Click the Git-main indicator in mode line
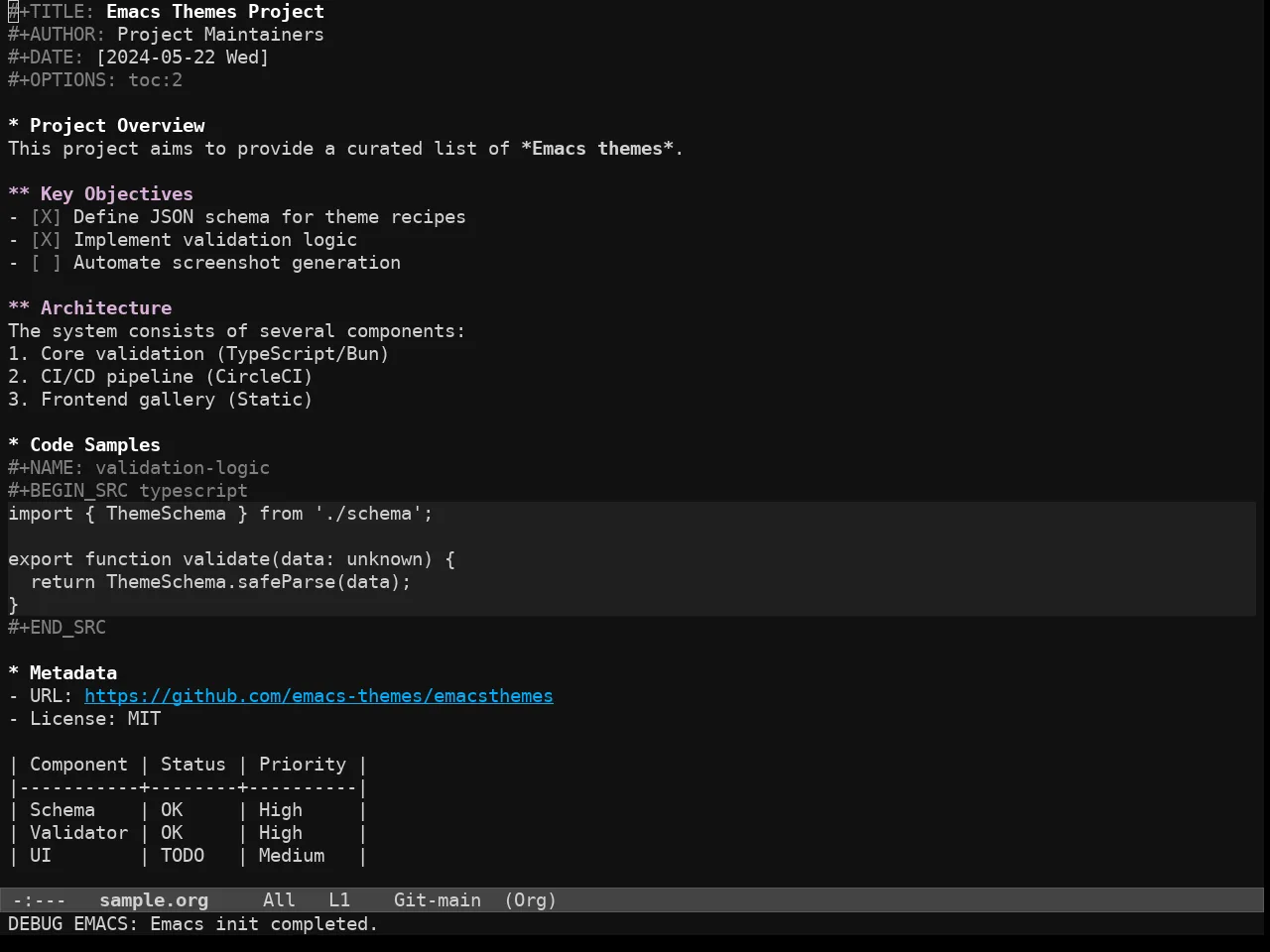 (x=438, y=900)
